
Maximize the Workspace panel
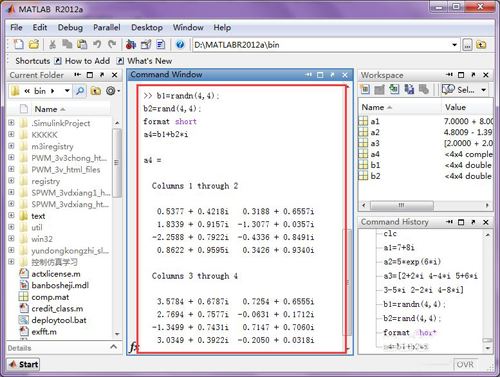(x=461, y=75)
